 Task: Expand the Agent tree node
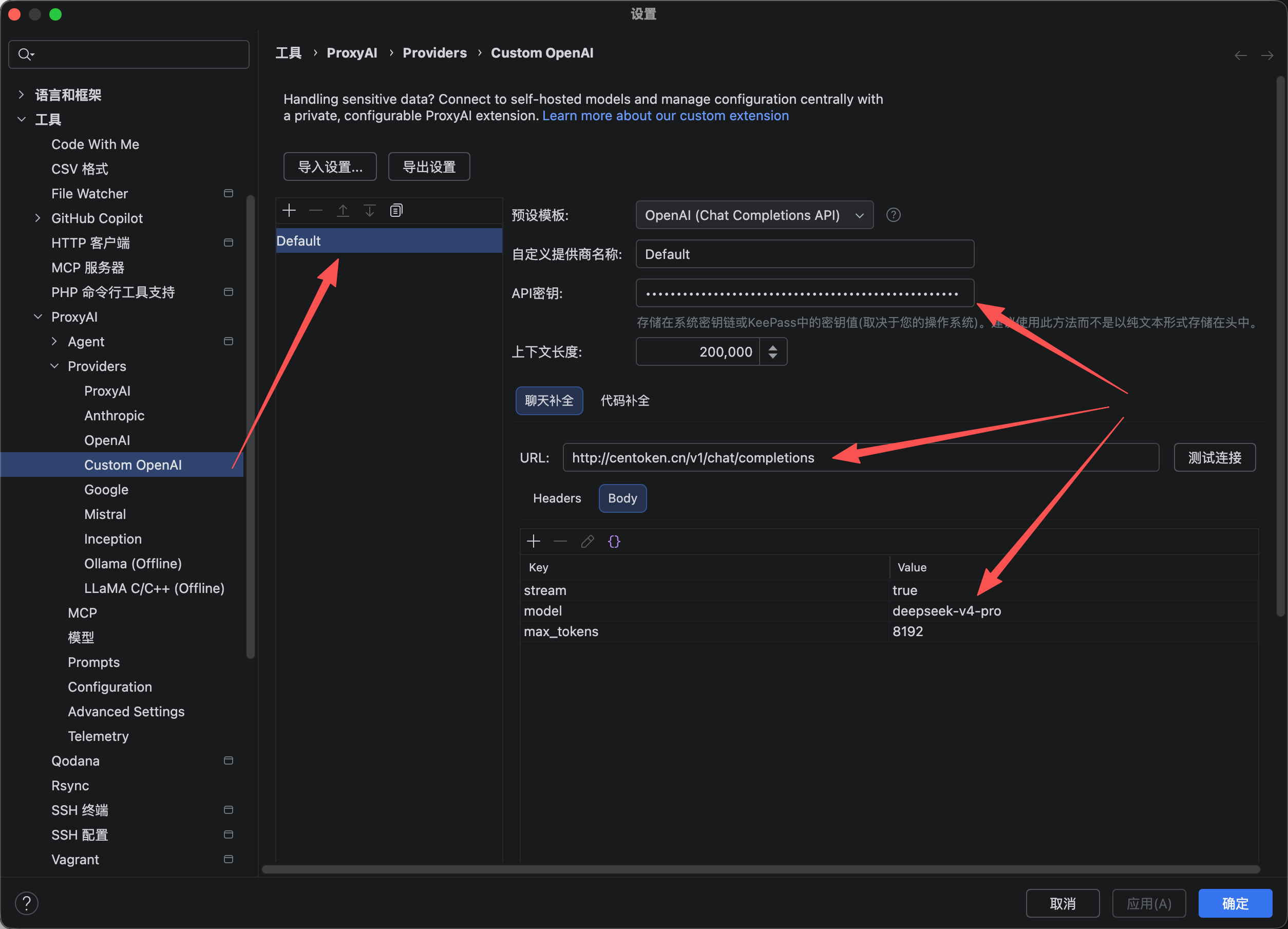coord(54,342)
